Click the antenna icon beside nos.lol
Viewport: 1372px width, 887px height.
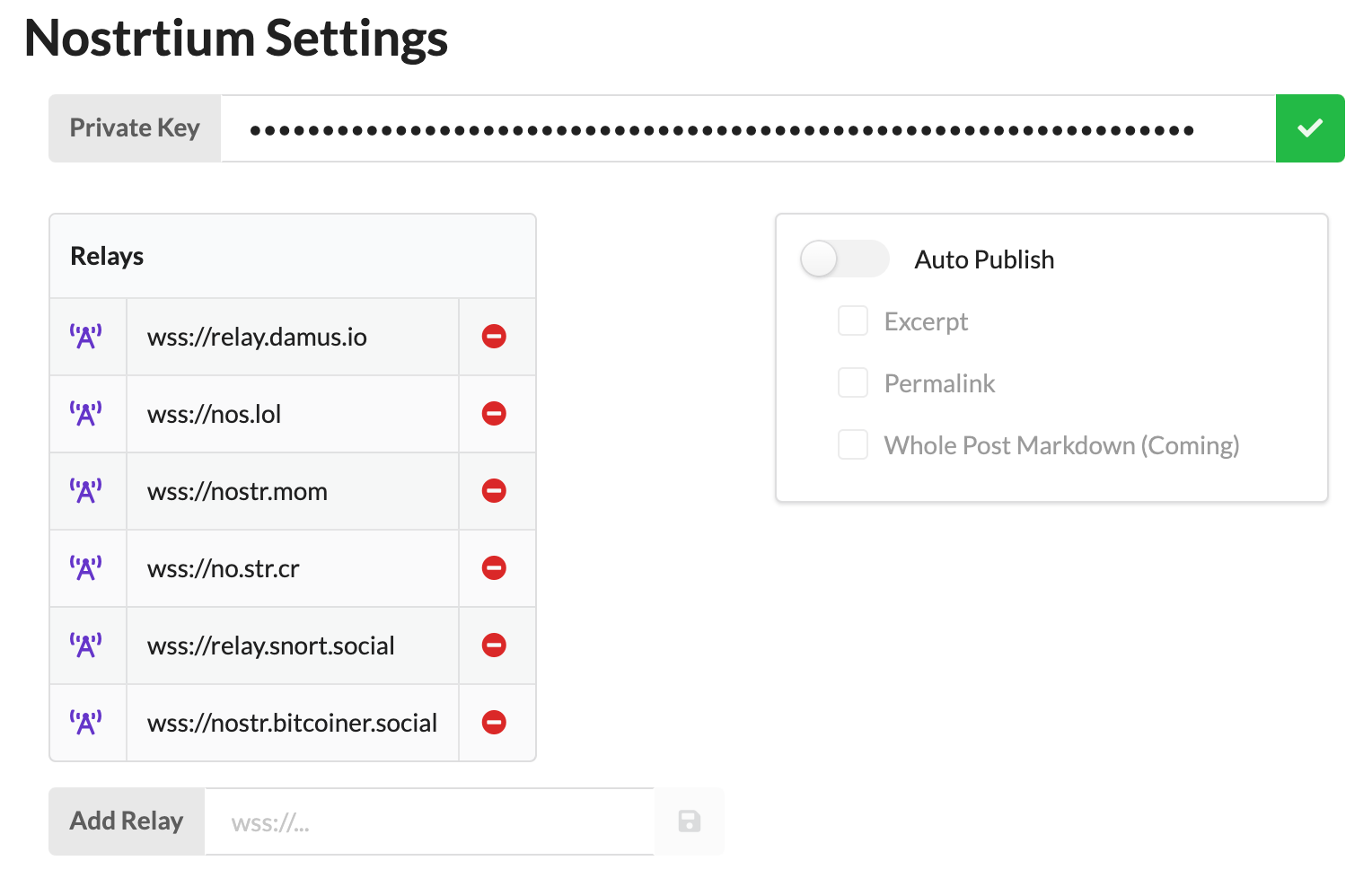tap(86, 414)
